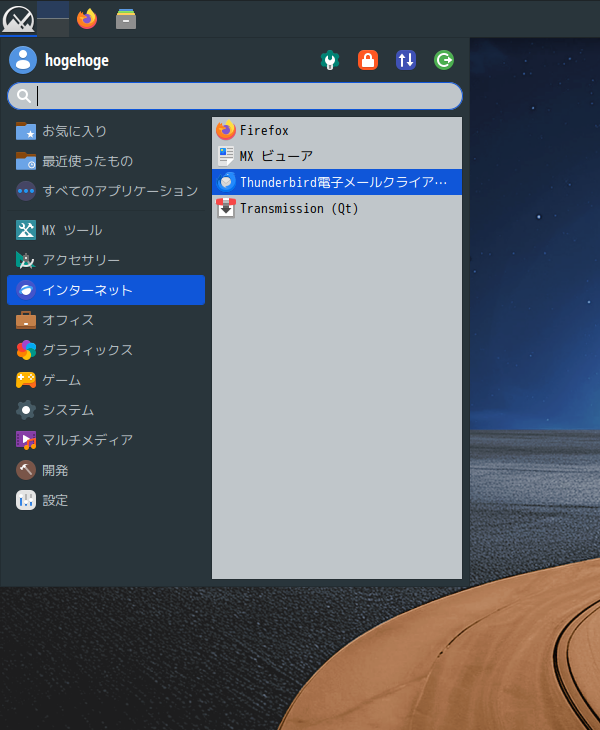Launch MX ビューア from the list
Viewport: 600px width, 730px height.
point(337,156)
